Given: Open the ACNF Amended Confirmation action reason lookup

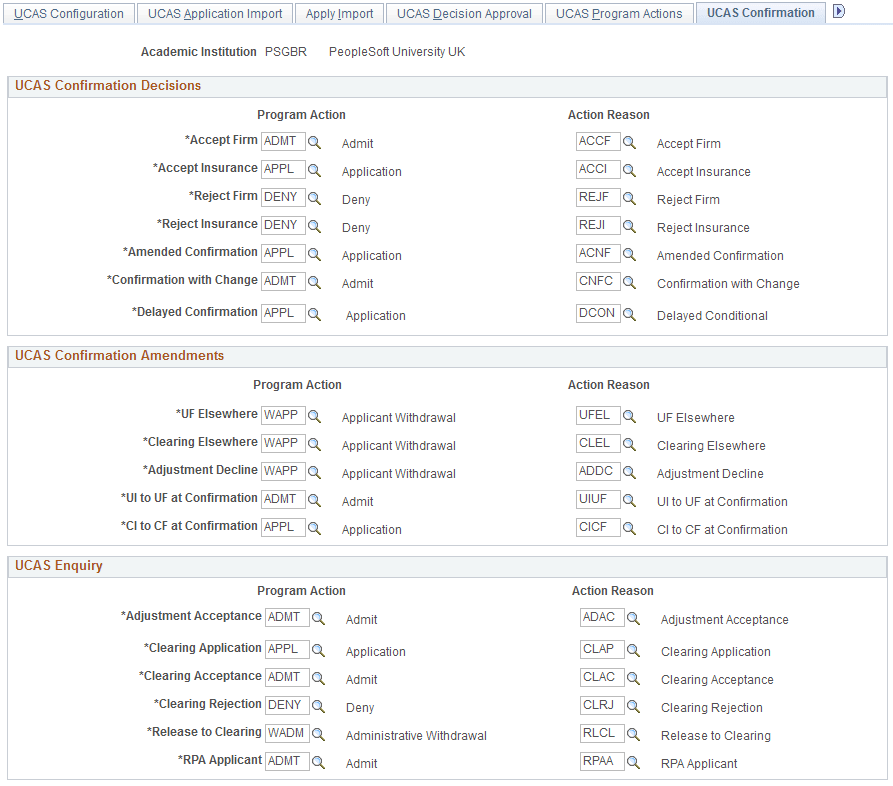Looking at the screenshot, I should (629, 253).
